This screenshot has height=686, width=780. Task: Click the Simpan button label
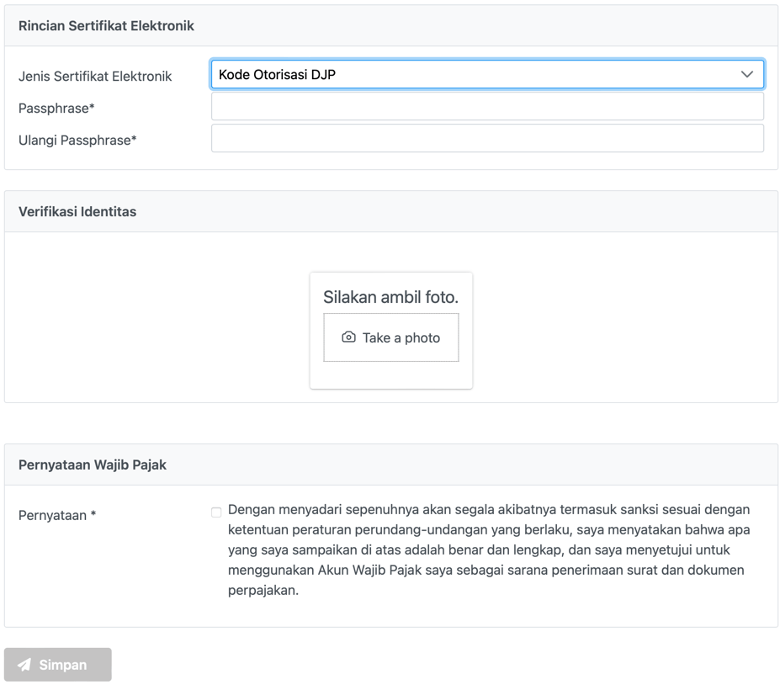[x=63, y=665]
